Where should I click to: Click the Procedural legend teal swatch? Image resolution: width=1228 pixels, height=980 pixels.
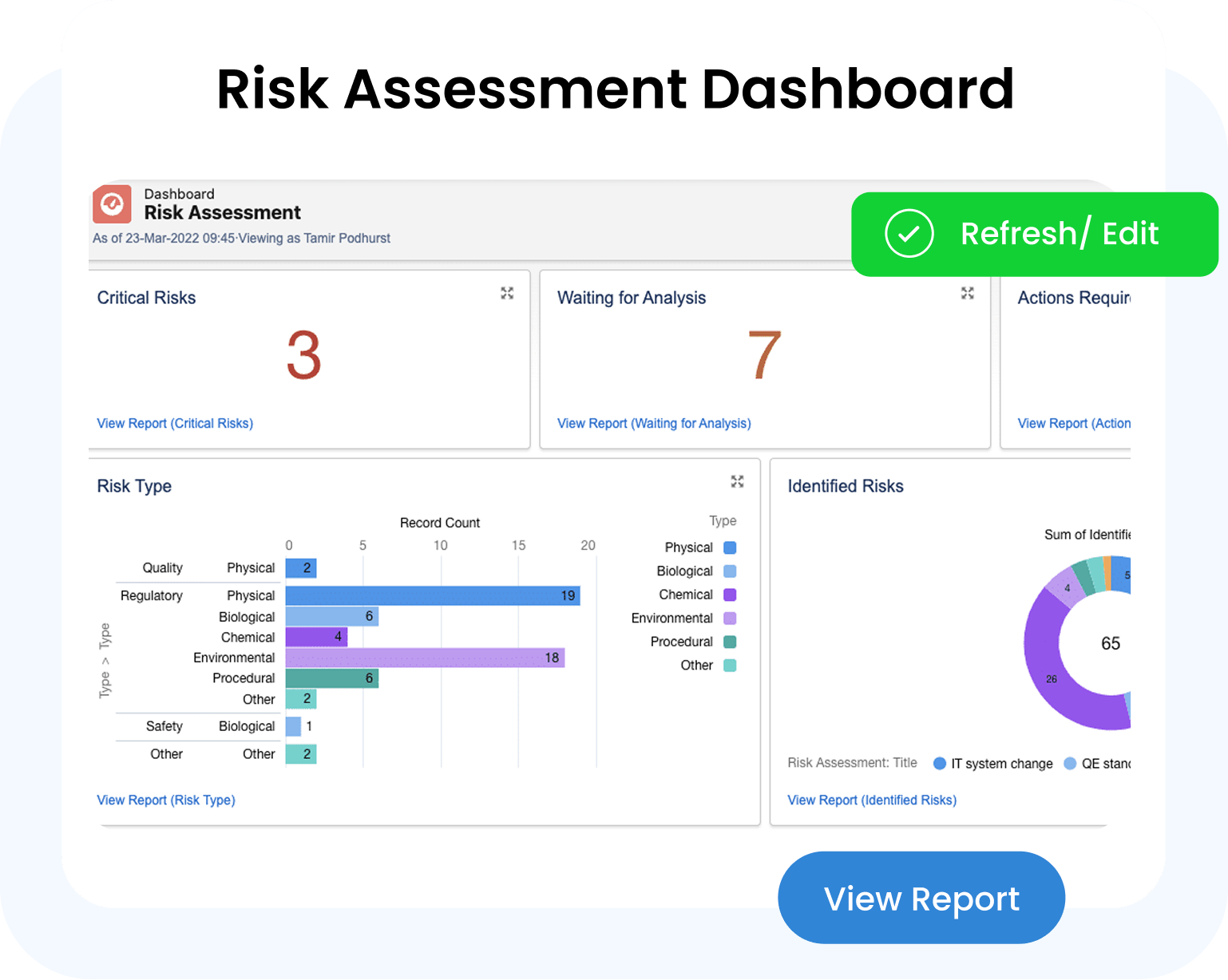730,642
